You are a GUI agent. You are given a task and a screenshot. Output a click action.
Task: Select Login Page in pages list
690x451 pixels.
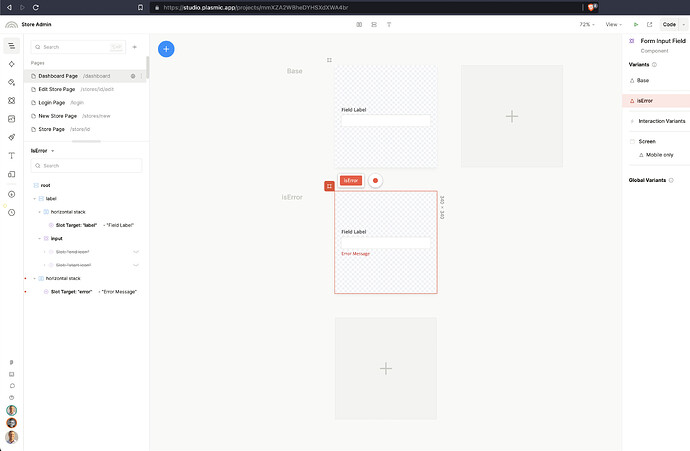point(52,102)
